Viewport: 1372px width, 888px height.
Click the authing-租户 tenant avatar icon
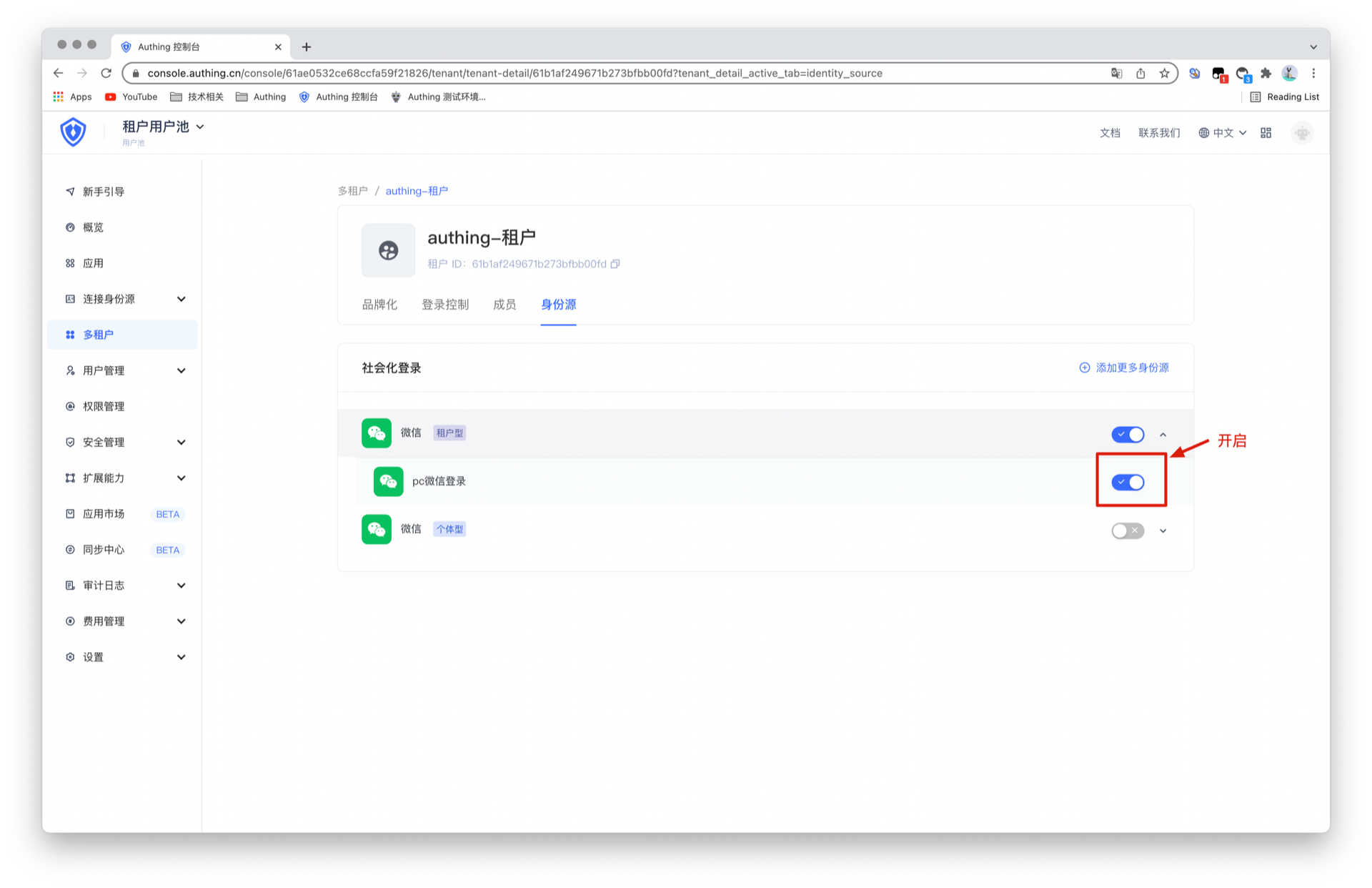coord(388,250)
